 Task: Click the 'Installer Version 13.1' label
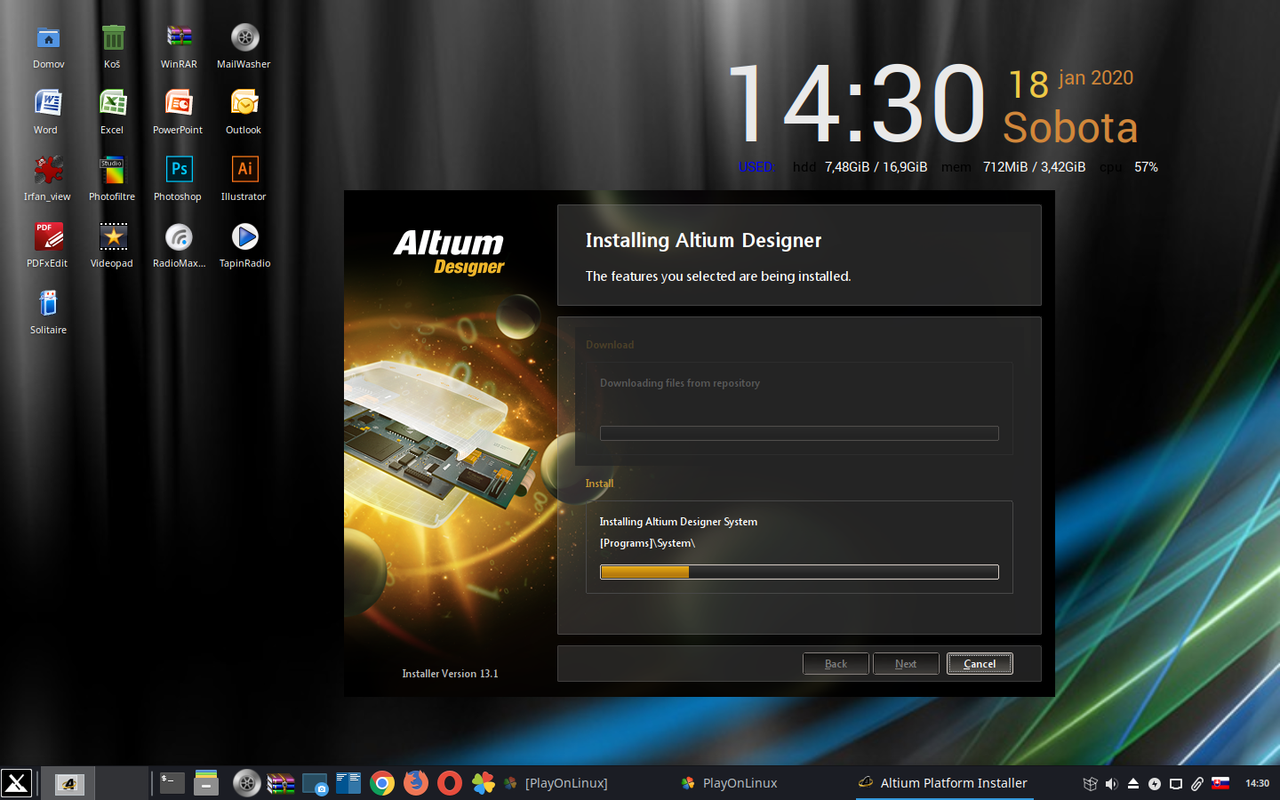[x=450, y=674]
